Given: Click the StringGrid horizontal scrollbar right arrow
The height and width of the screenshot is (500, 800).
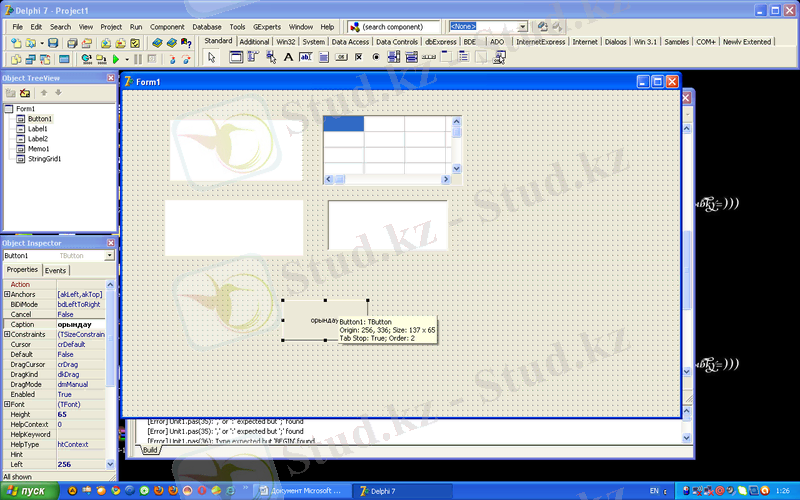Looking at the screenshot, I should [x=446, y=179].
